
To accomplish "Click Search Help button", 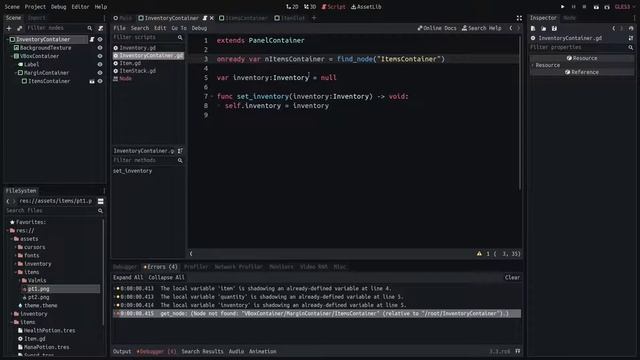I will click(482, 28).
